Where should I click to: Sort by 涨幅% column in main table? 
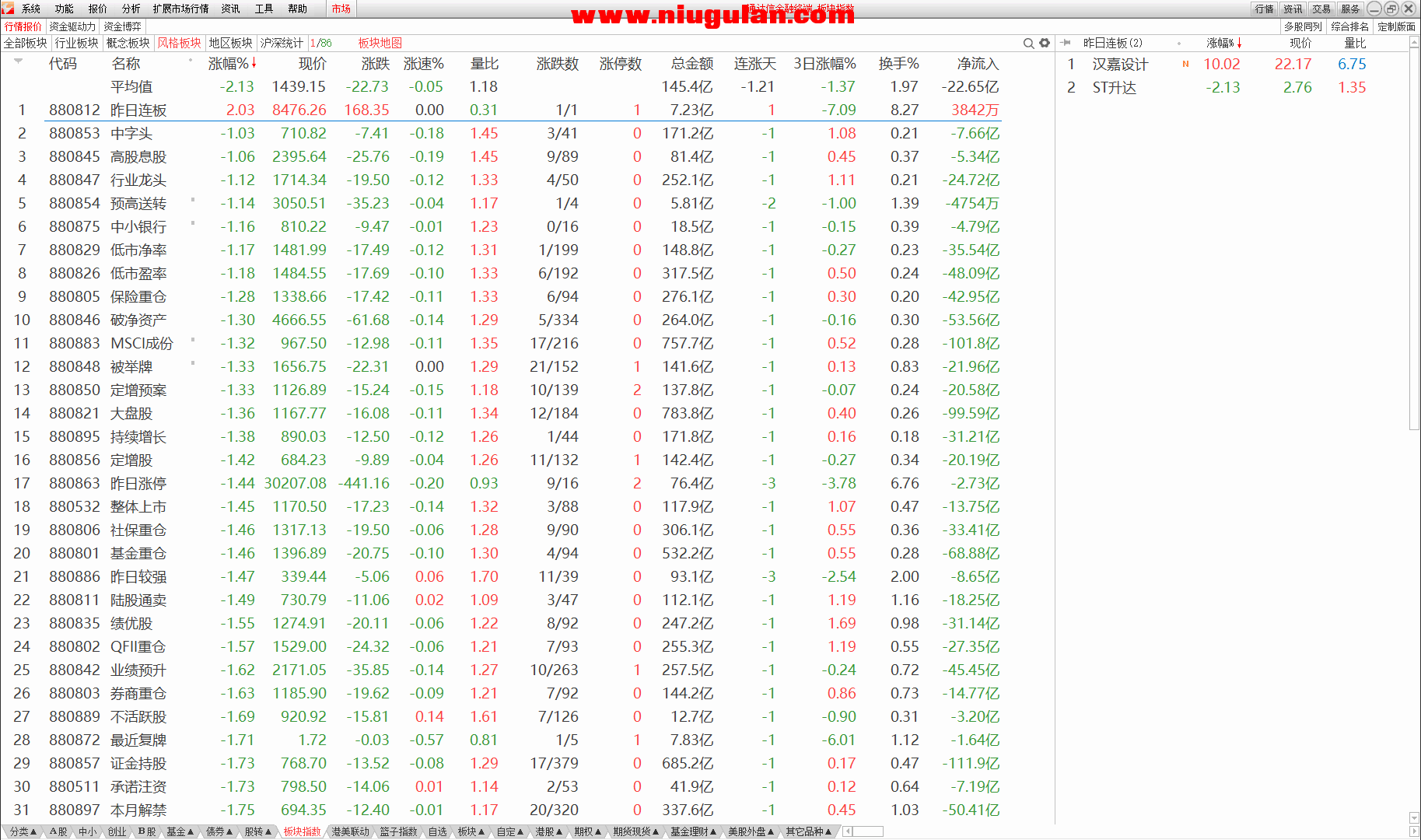[232, 64]
